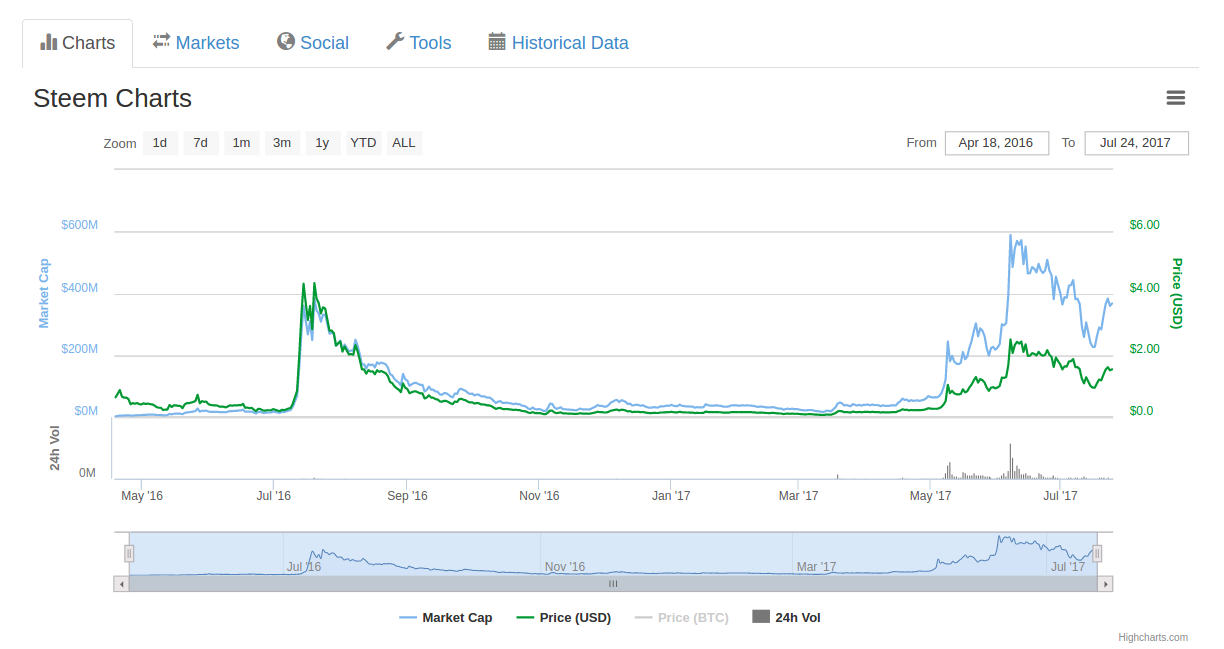Set zoom range to 7d
The image size is (1224, 649).
point(201,143)
